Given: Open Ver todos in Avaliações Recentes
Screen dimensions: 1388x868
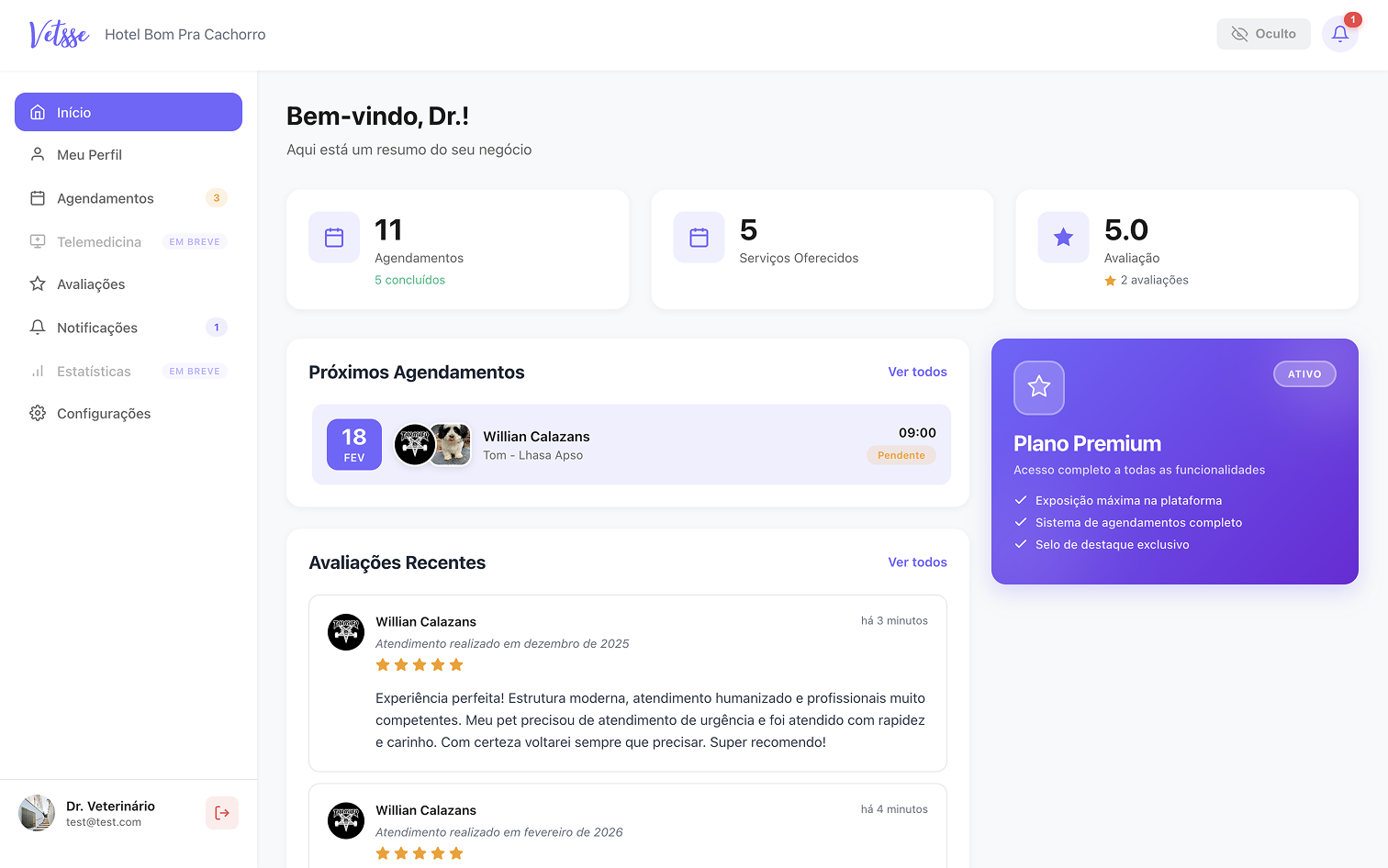Looking at the screenshot, I should (917, 562).
